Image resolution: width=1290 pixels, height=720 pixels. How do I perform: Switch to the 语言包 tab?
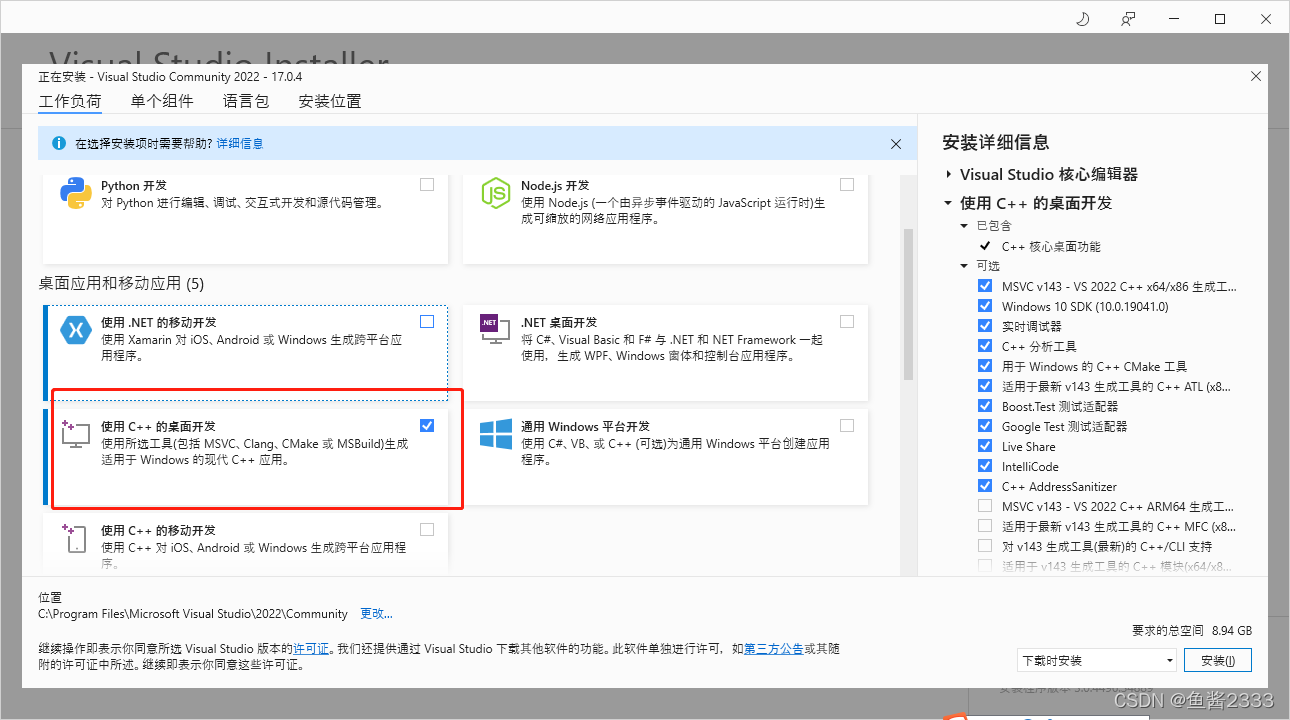[x=246, y=101]
